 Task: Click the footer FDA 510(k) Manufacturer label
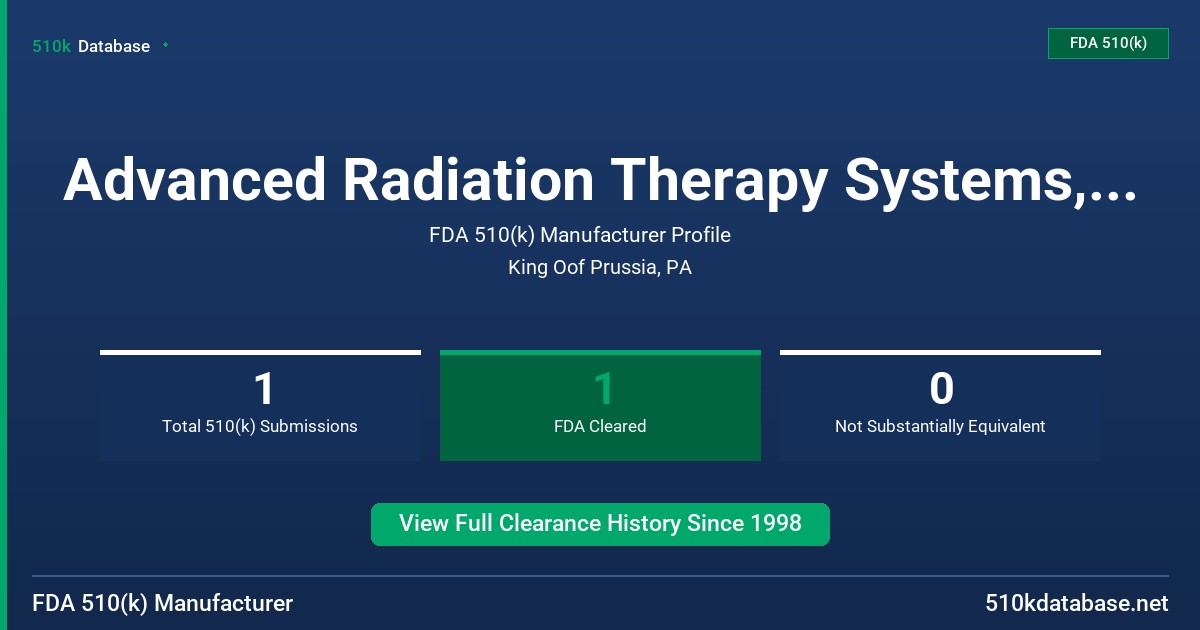coord(163,603)
